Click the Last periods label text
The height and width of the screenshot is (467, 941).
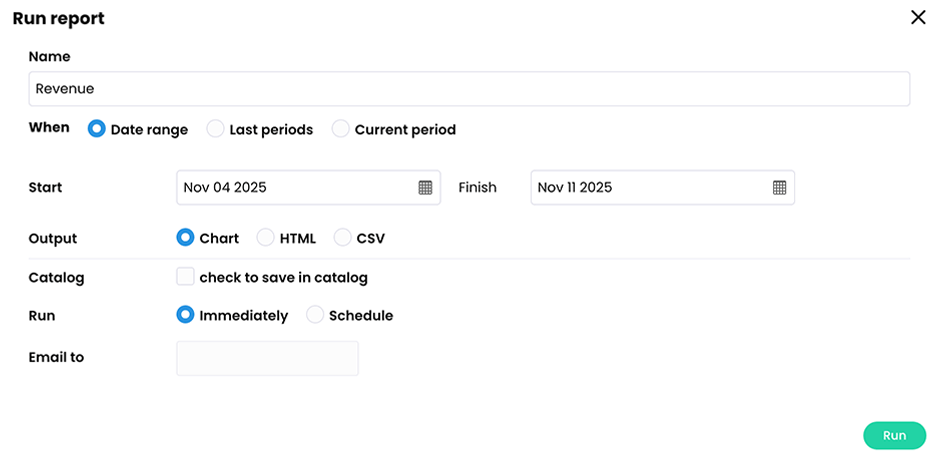(271, 130)
